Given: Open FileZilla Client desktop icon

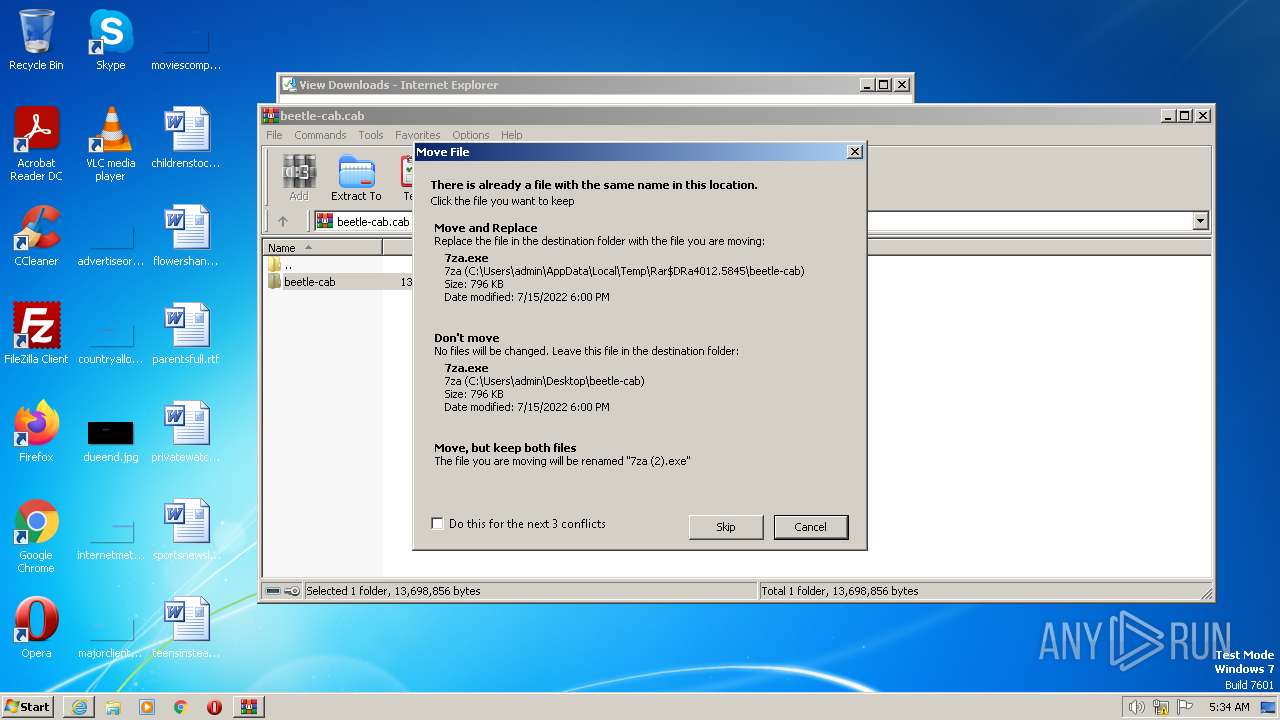Looking at the screenshot, I should click(36, 334).
